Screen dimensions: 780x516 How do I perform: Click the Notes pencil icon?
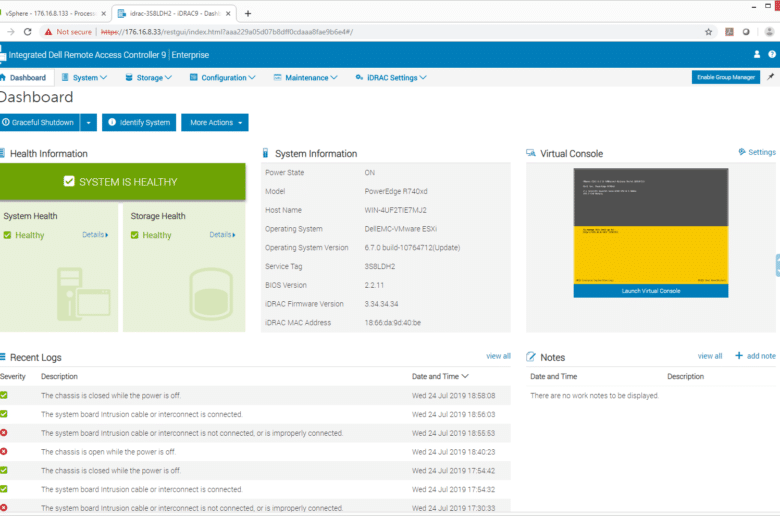click(531, 357)
